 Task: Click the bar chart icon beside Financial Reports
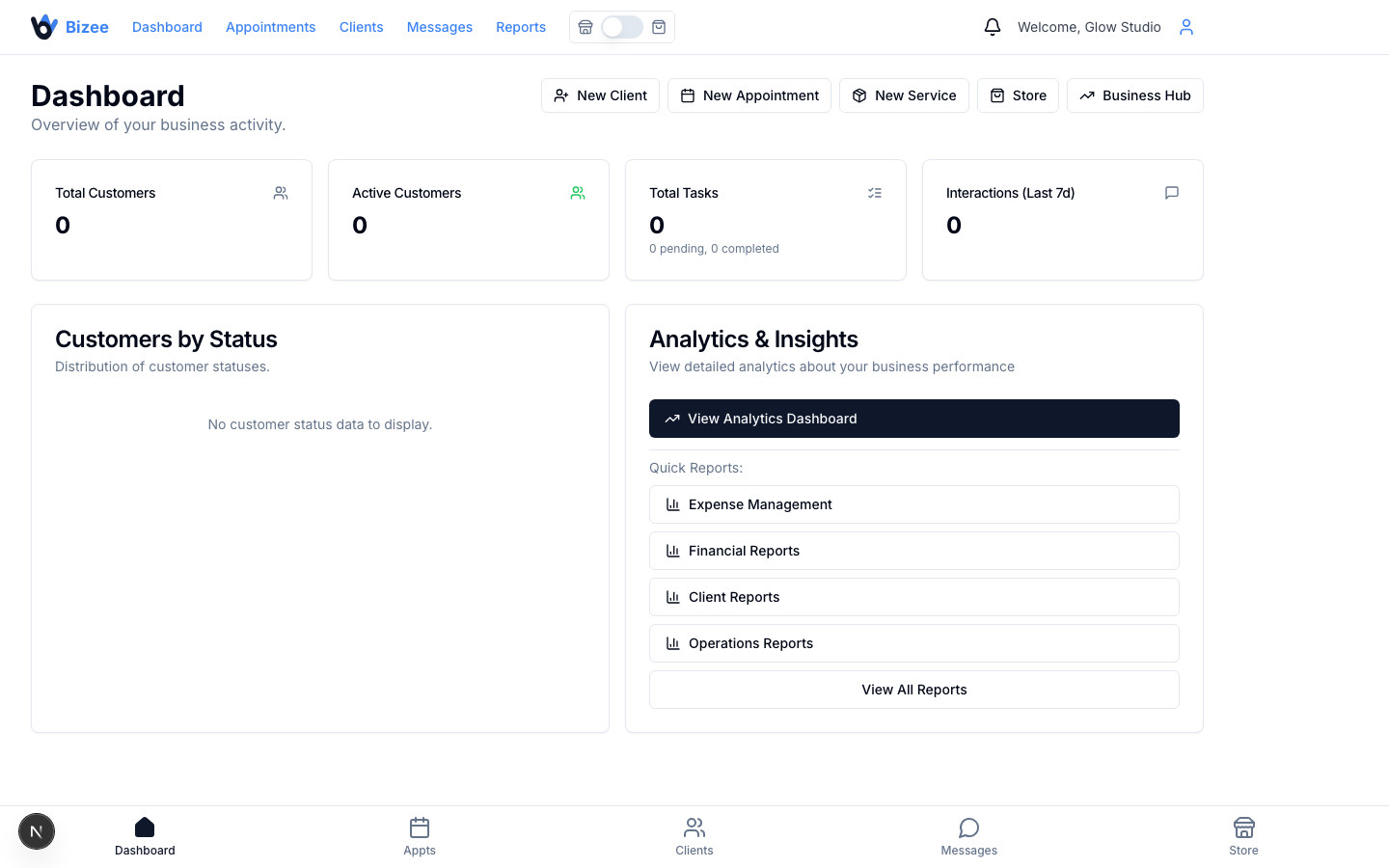[673, 551]
